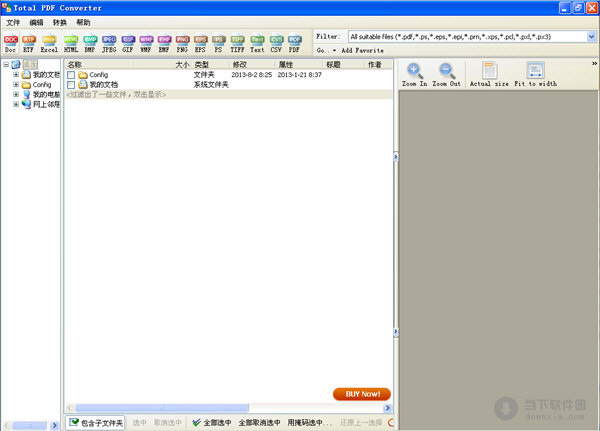Image resolution: width=600 pixels, height=431 pixels.
Task: Click folder tree scrollbar right arrow
Action: coord(54,425)
